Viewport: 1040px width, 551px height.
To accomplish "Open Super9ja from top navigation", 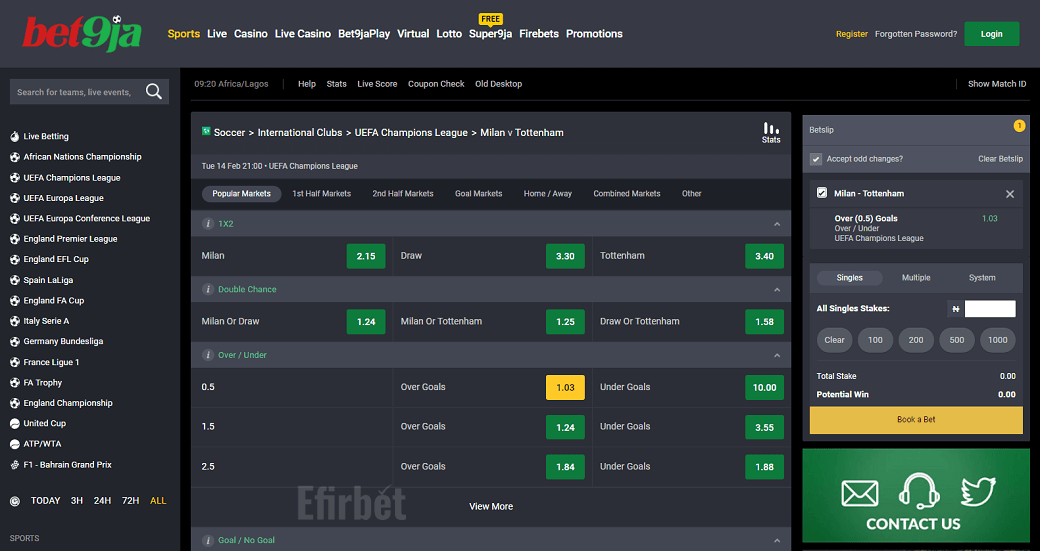I will pos(490,34).
